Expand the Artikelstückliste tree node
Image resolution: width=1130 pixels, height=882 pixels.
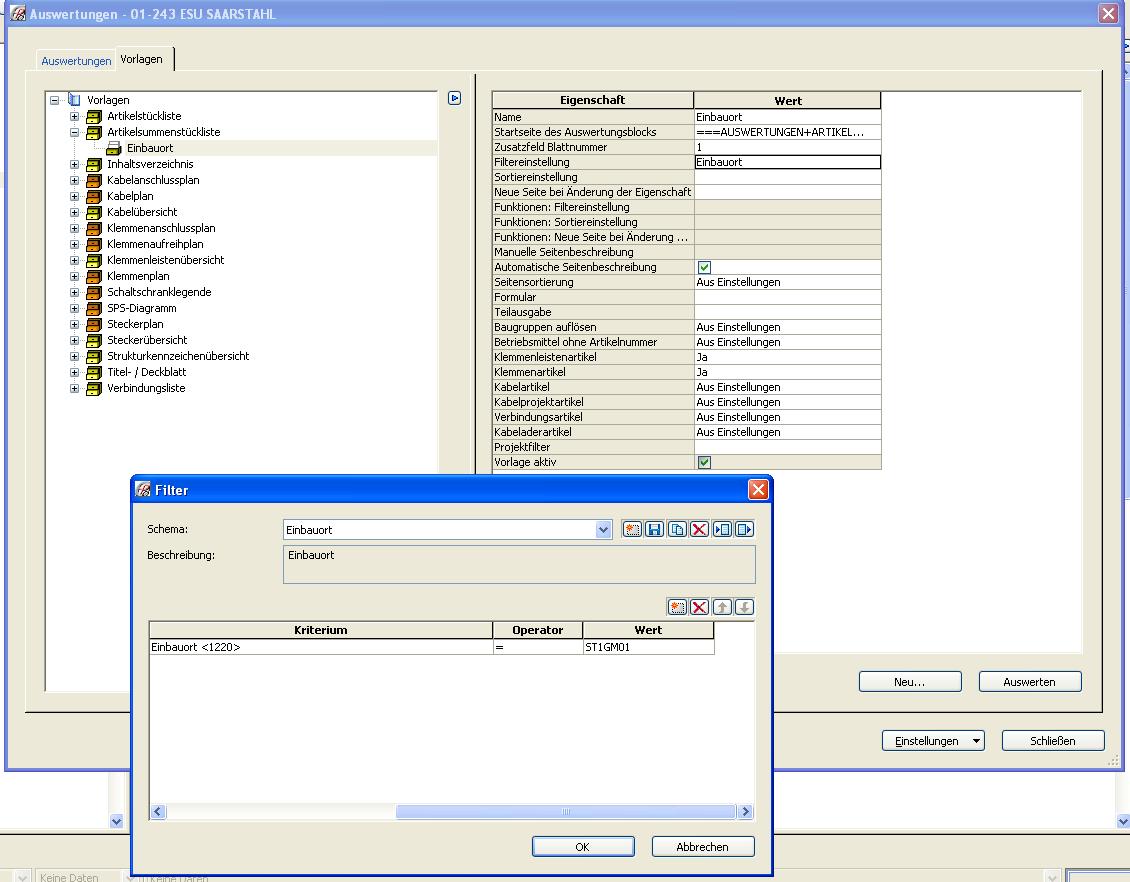coord(74,116)
